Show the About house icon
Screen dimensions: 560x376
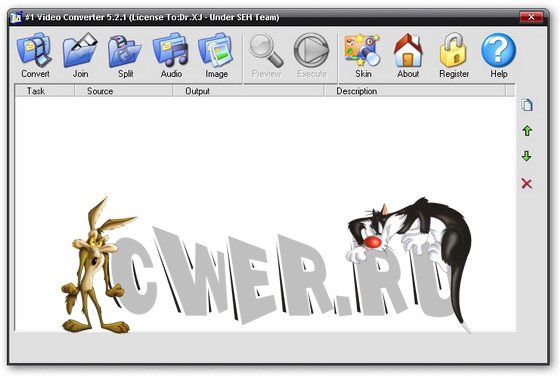tap(408, 55)
